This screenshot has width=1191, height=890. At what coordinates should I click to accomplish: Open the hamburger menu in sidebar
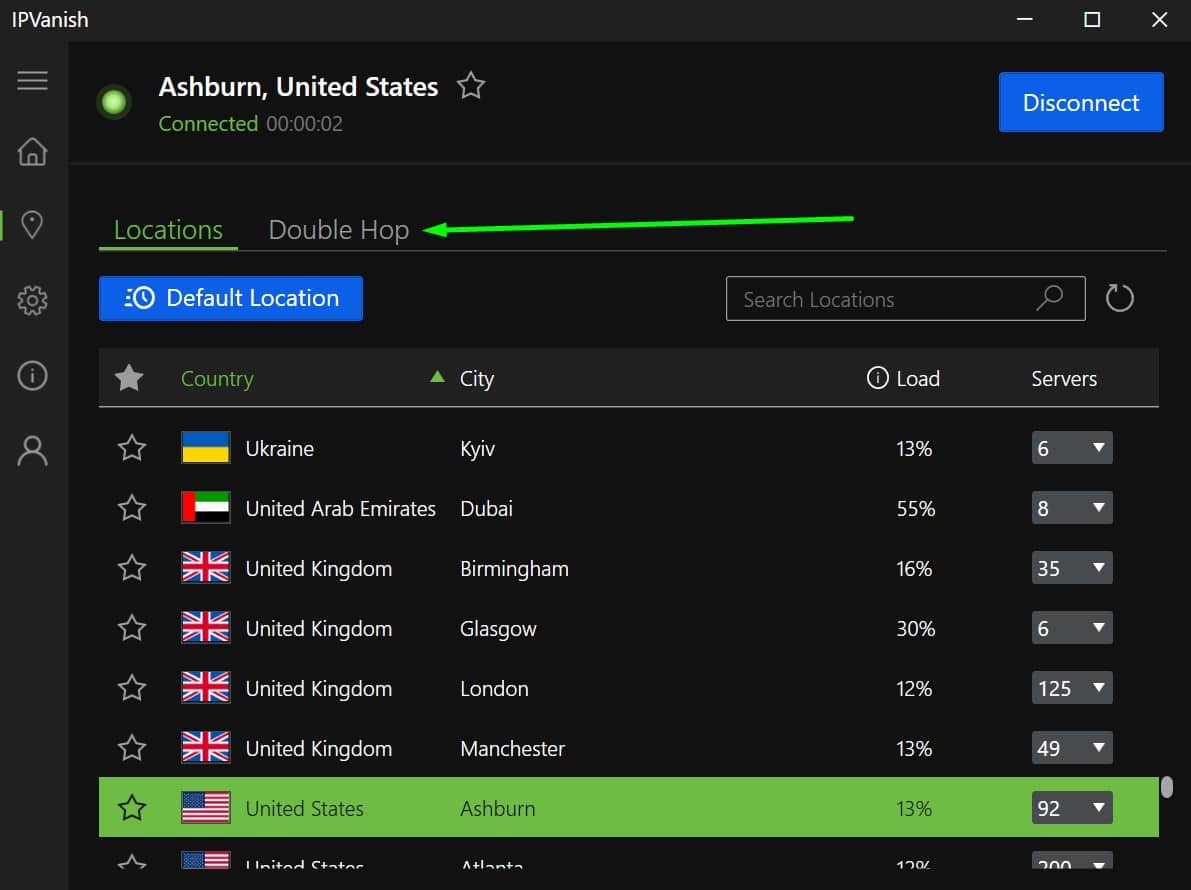pyautogui.click(x=33, y=80)
